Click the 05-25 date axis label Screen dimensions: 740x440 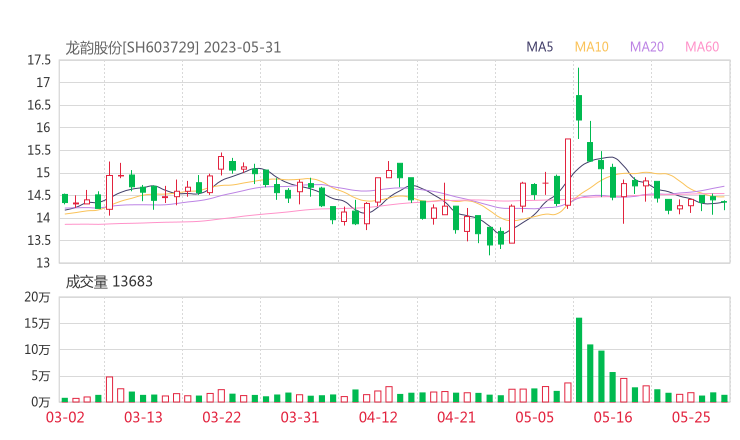tap(691, 417)
